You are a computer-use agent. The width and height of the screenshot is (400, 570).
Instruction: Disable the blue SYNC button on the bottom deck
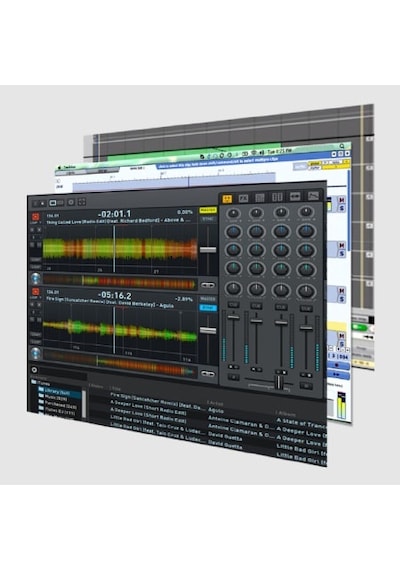[208, 308]
